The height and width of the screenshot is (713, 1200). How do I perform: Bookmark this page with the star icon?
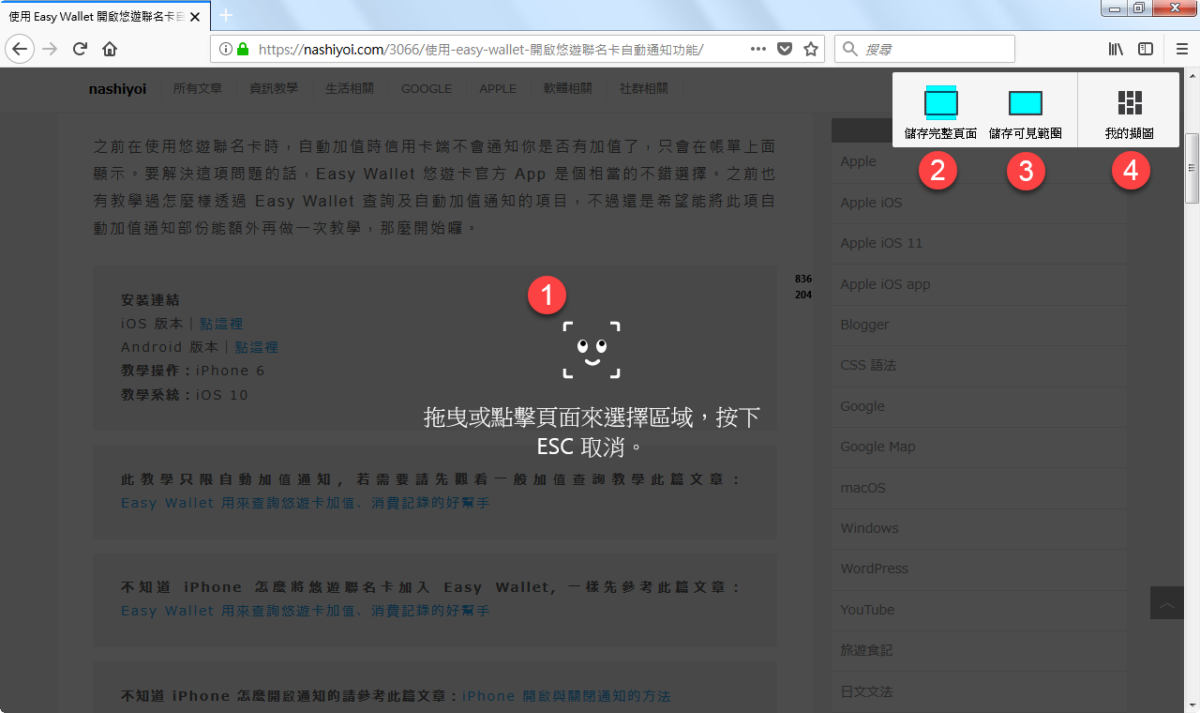(x=811, y=48)
